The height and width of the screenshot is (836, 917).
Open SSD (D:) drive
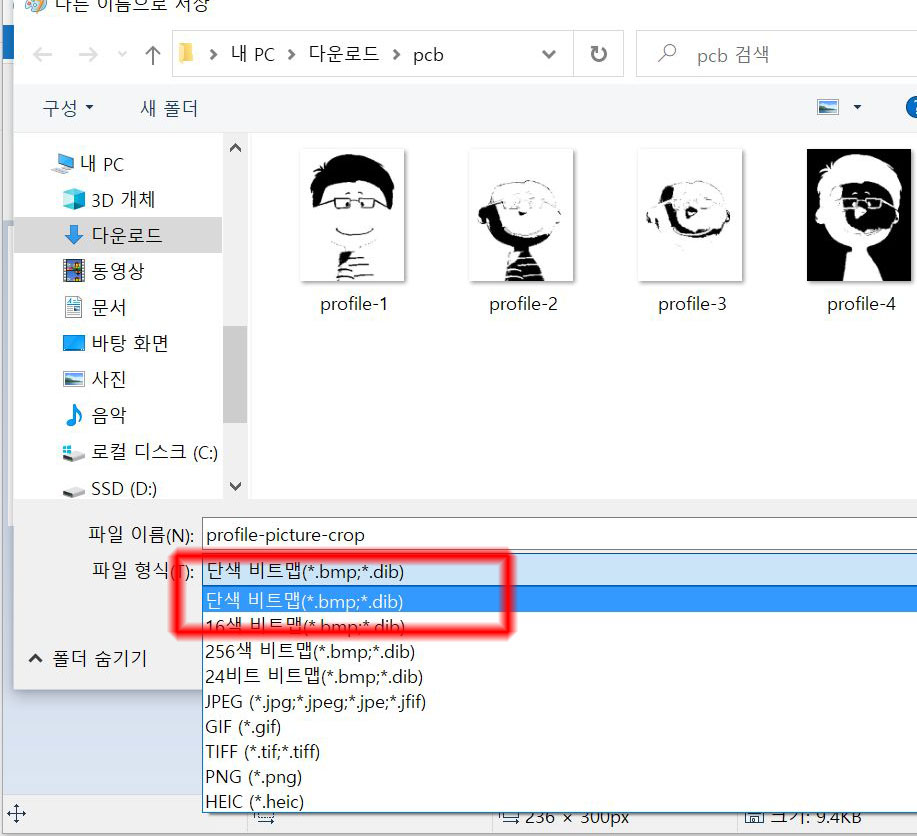point(110,488)
